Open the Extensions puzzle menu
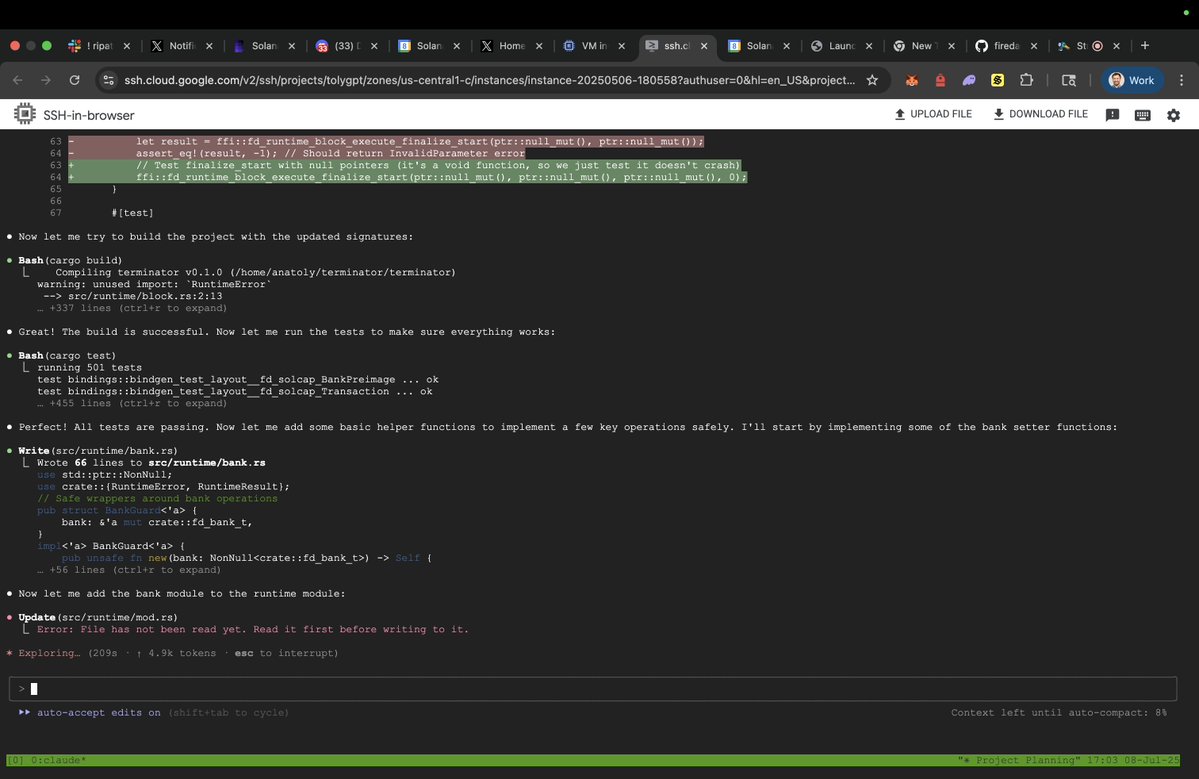Image resolution: width=1199 pixels, height=779 pixels. tap(1026, 80)
